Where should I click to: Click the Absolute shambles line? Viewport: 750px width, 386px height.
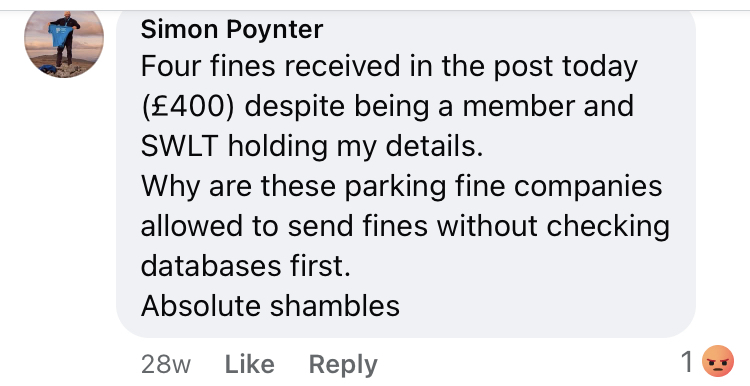270,306
